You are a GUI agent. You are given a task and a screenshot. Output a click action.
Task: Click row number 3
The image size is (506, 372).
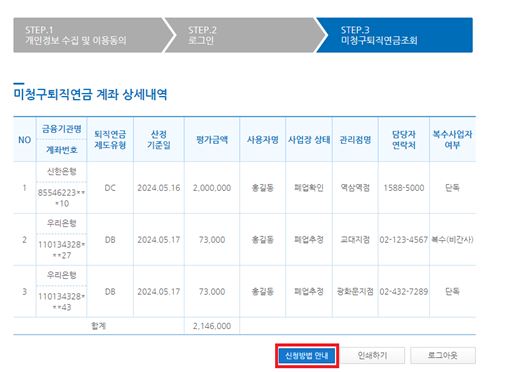pyautogui.click(x=25, y=292)
